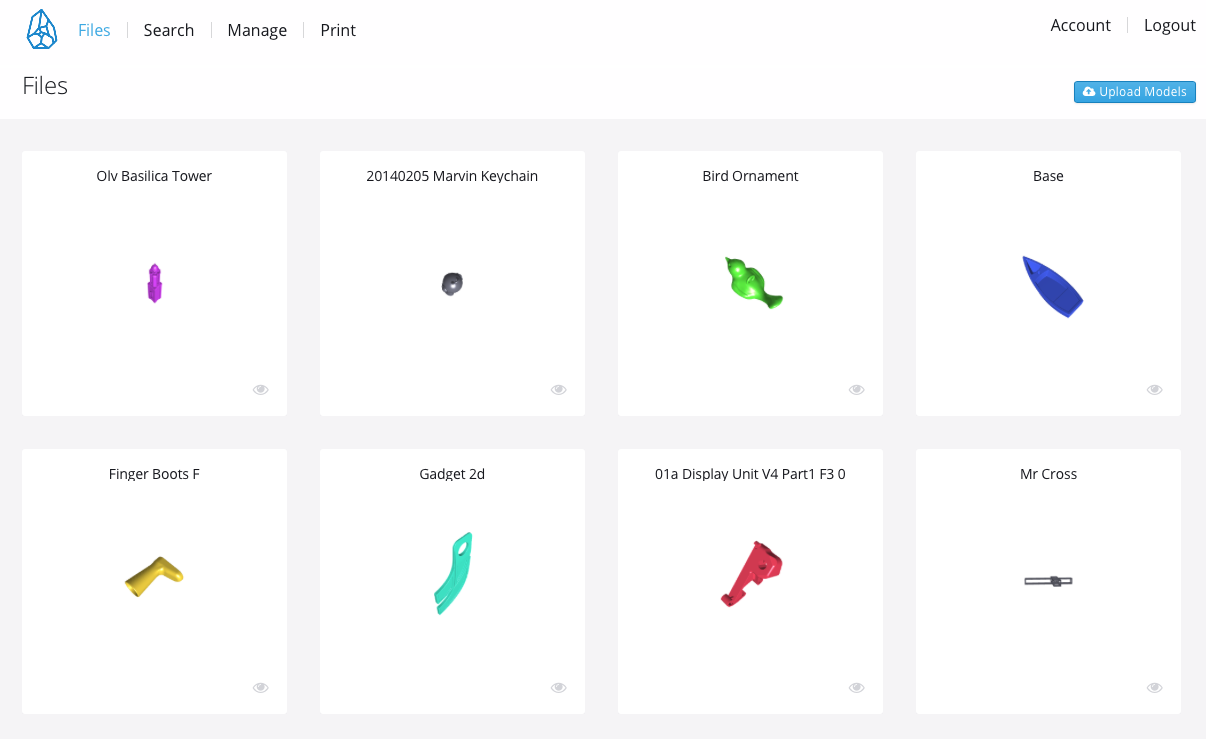
Task: Open the blue Base boat model thumbnail
Action: point(1052,287)
